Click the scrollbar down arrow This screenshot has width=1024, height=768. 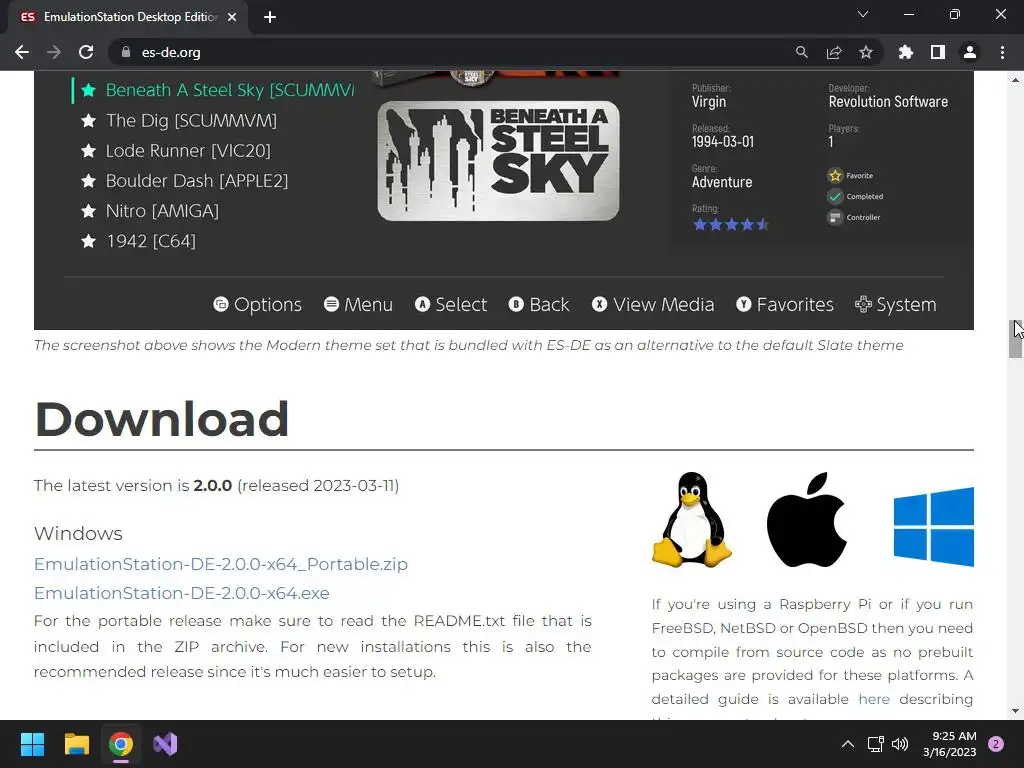(1015, 711)
